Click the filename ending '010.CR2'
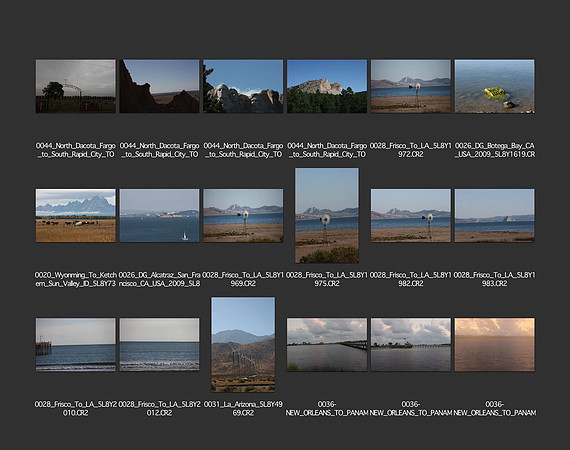This screenshot has width=570, height=450. coord(76,409)
